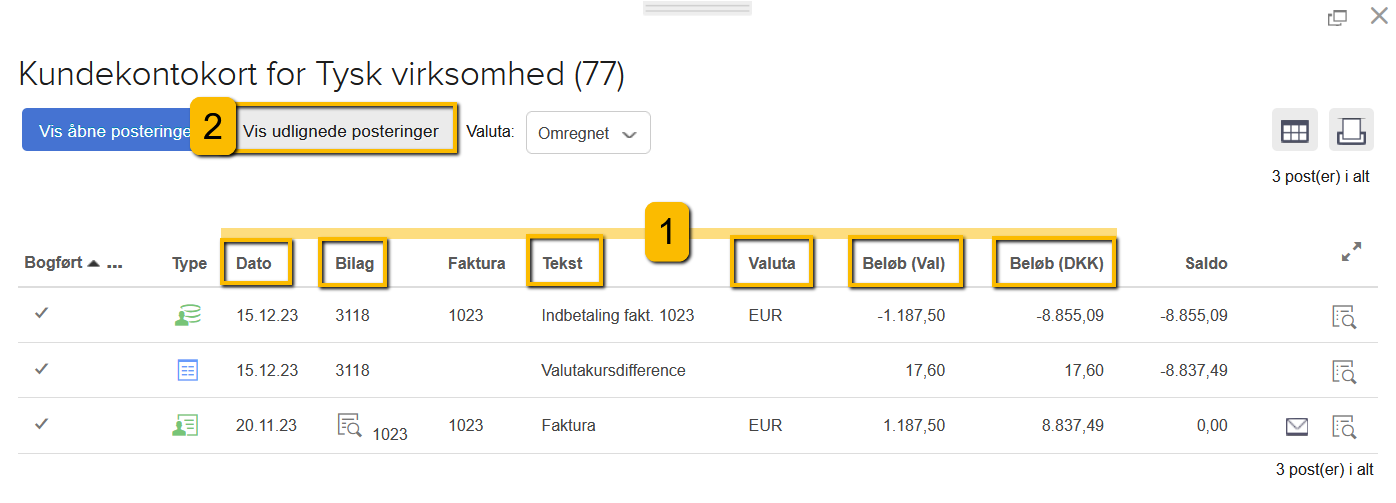View voucher icon beside bilag 1023
Viewport: 1396px width, 503px height.
click(x=349, y=424)
